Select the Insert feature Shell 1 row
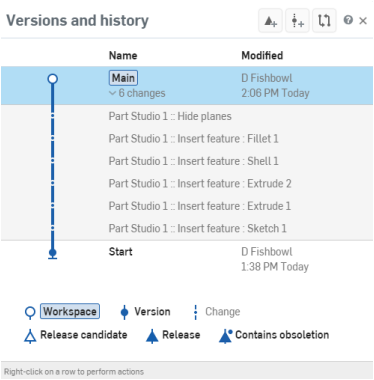374x380 pixels. 187,161
